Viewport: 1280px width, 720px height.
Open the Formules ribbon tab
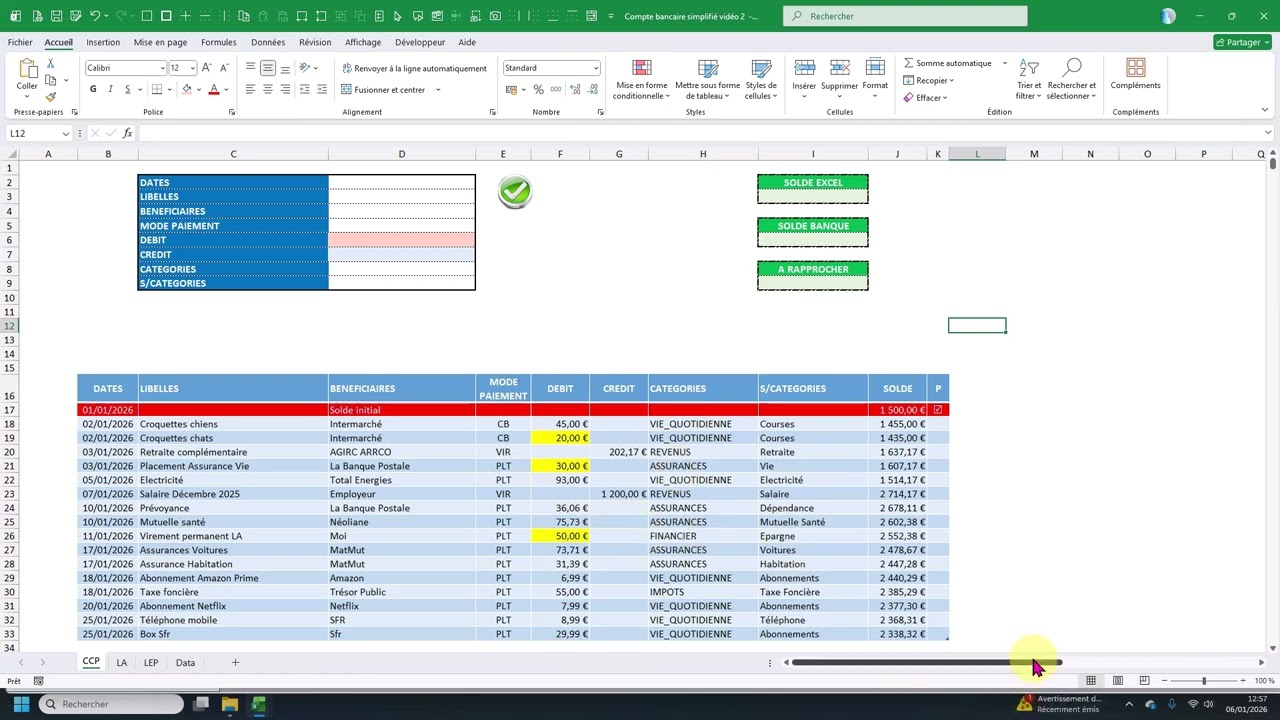[x=218, y=42]
